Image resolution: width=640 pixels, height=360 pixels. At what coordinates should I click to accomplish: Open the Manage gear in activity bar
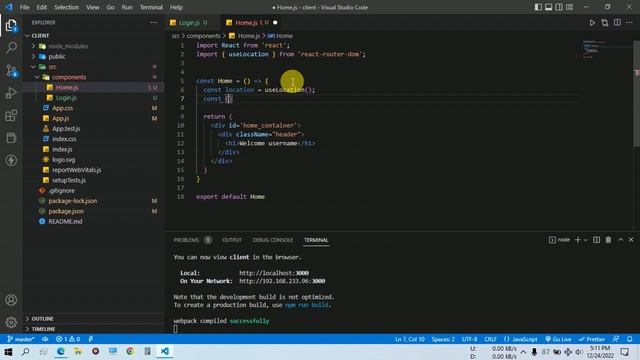(11, 322)
